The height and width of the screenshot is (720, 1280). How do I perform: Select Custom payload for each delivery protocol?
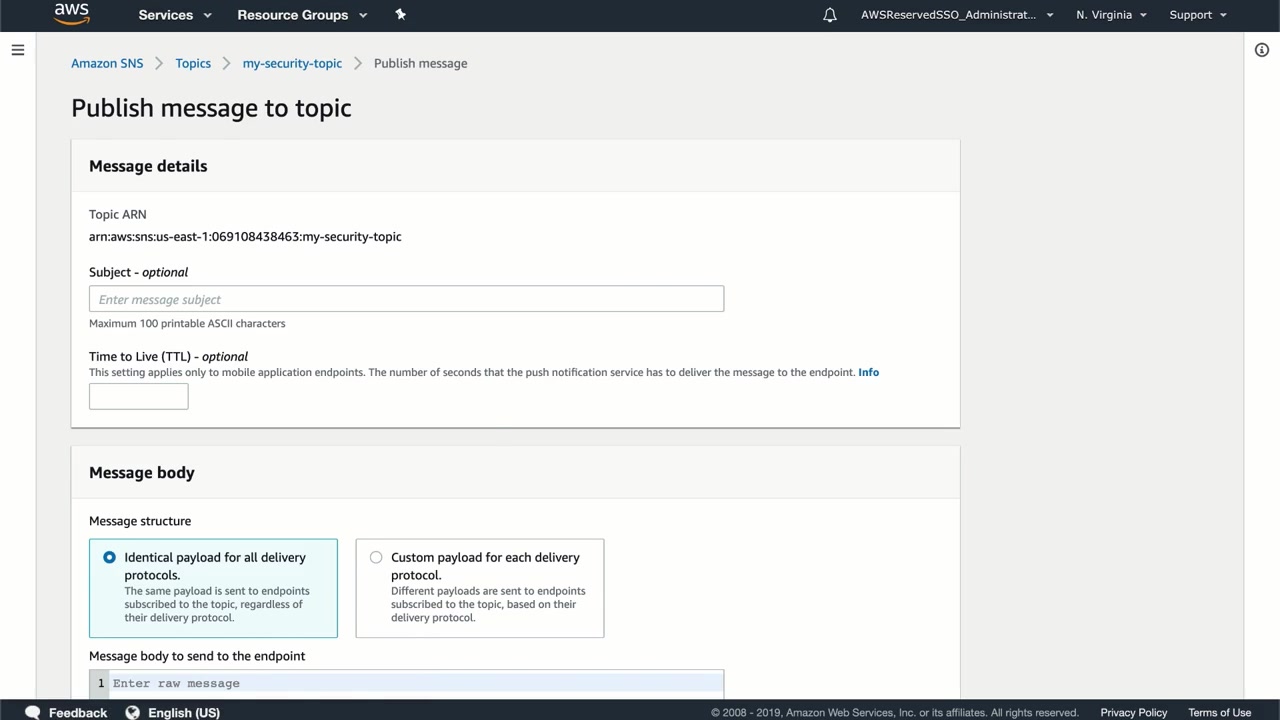[x=376, y=558]
